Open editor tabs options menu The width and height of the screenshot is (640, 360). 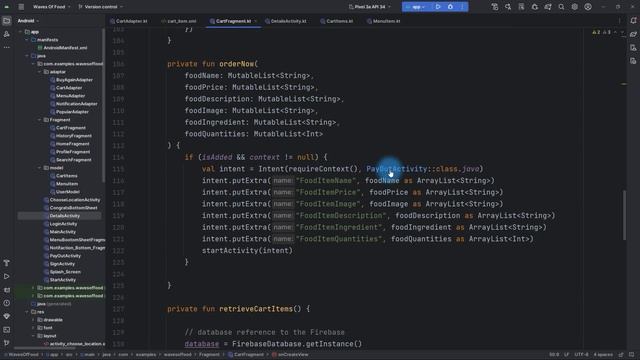pos(619,21)
